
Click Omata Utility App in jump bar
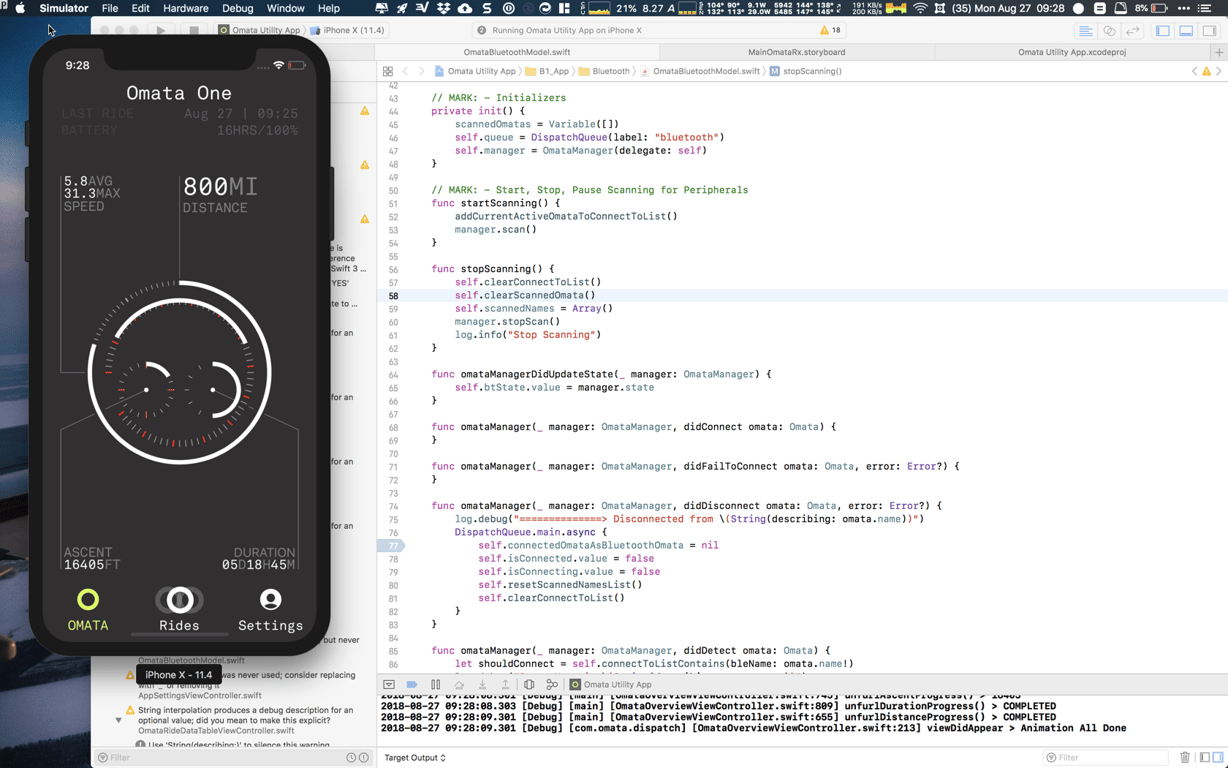click(x=475, y=71)
